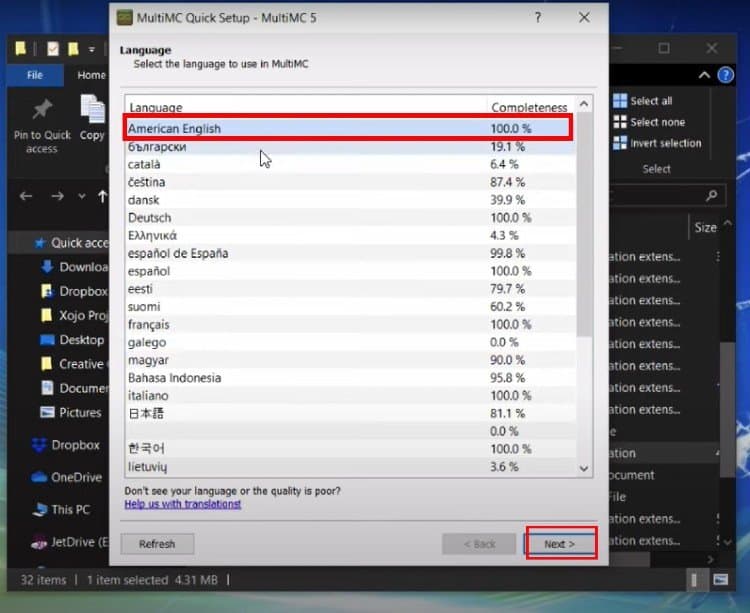Click Select all in Explorer ribbon
The height and width of the screenshot is (613, 750).
pyautogui.click(x=643, y=101)
